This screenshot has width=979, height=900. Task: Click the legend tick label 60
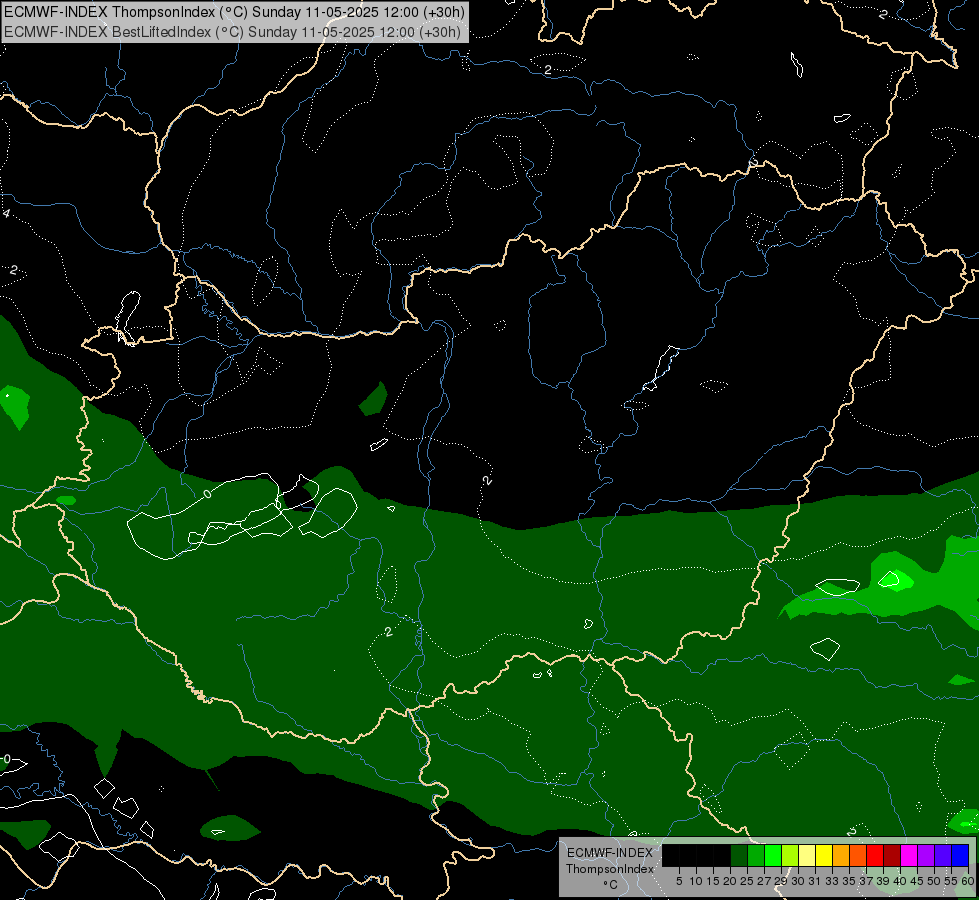pos(968,881)
